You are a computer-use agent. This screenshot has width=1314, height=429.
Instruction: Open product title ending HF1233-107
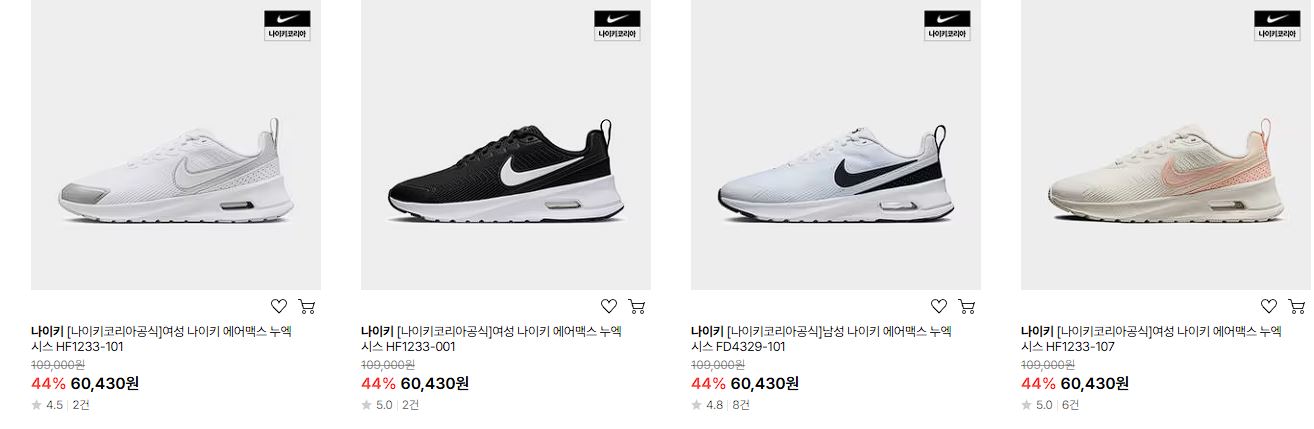coord(1151,339)
